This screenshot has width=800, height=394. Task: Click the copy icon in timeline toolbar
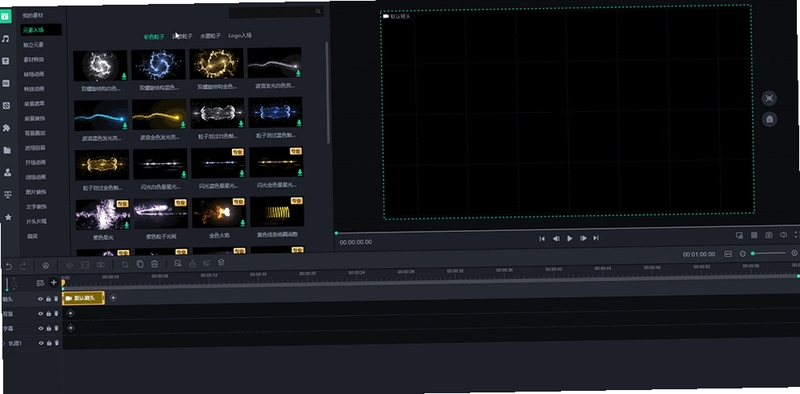140,264
